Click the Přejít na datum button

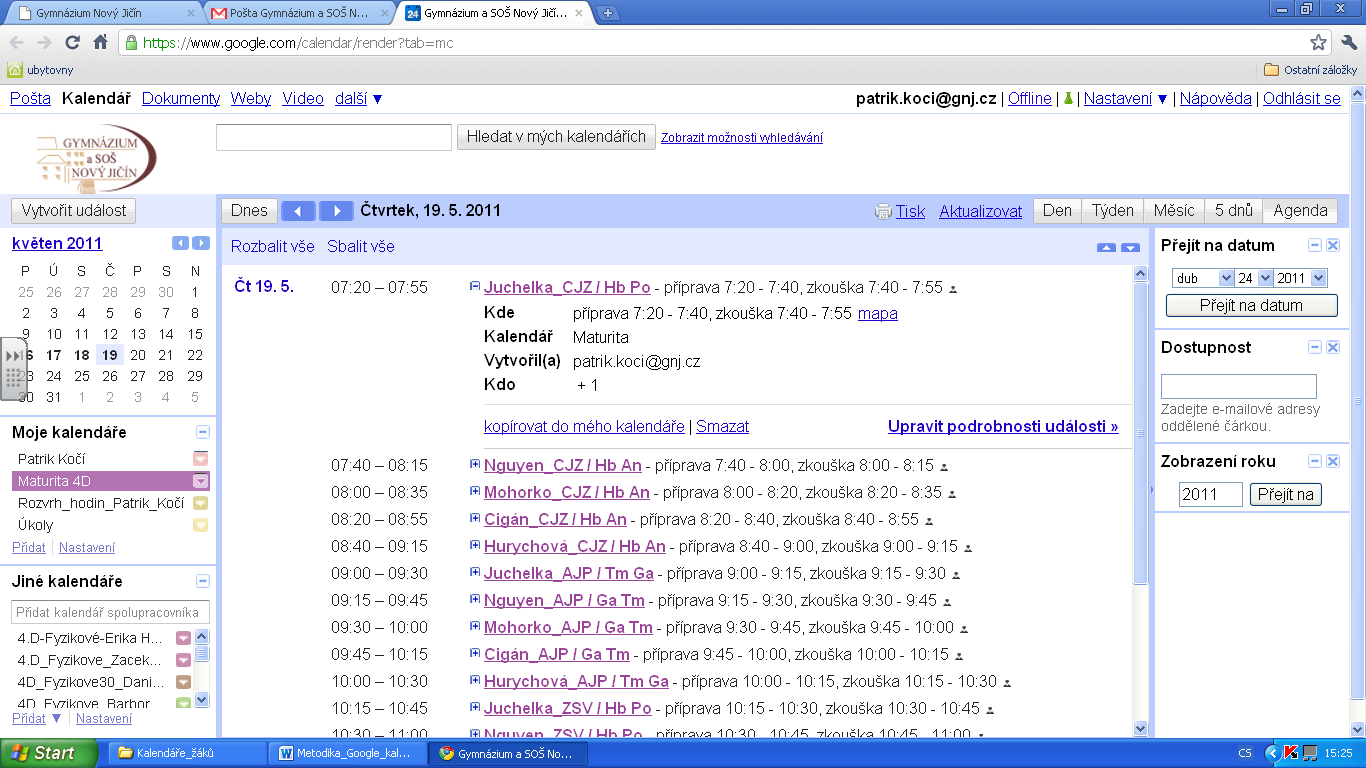point(1251,305)
